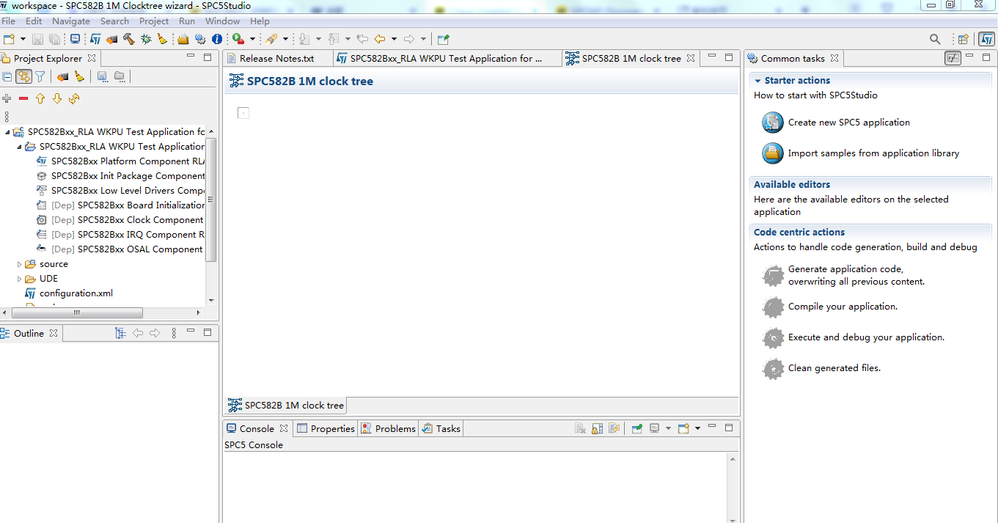Click the forward navigation arrow in toolbar
Screen dimensions: 998x523
click(x=409, y=39)
